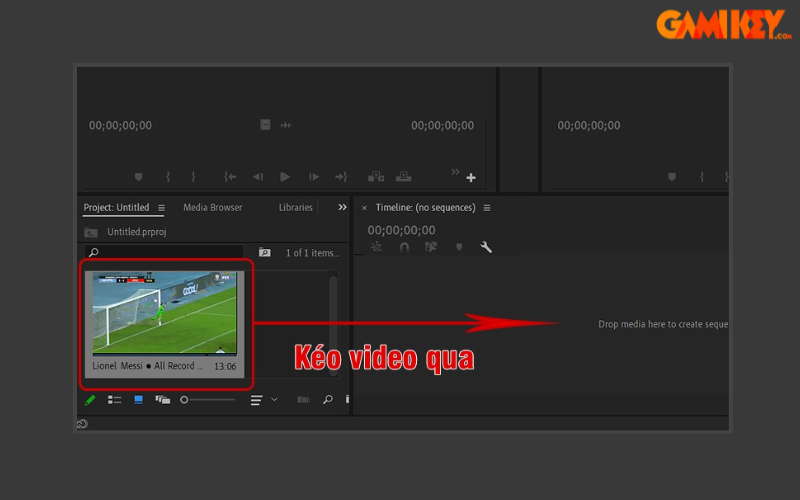Click the Automate to Sequence icon
800x500 pixels.
304,400
